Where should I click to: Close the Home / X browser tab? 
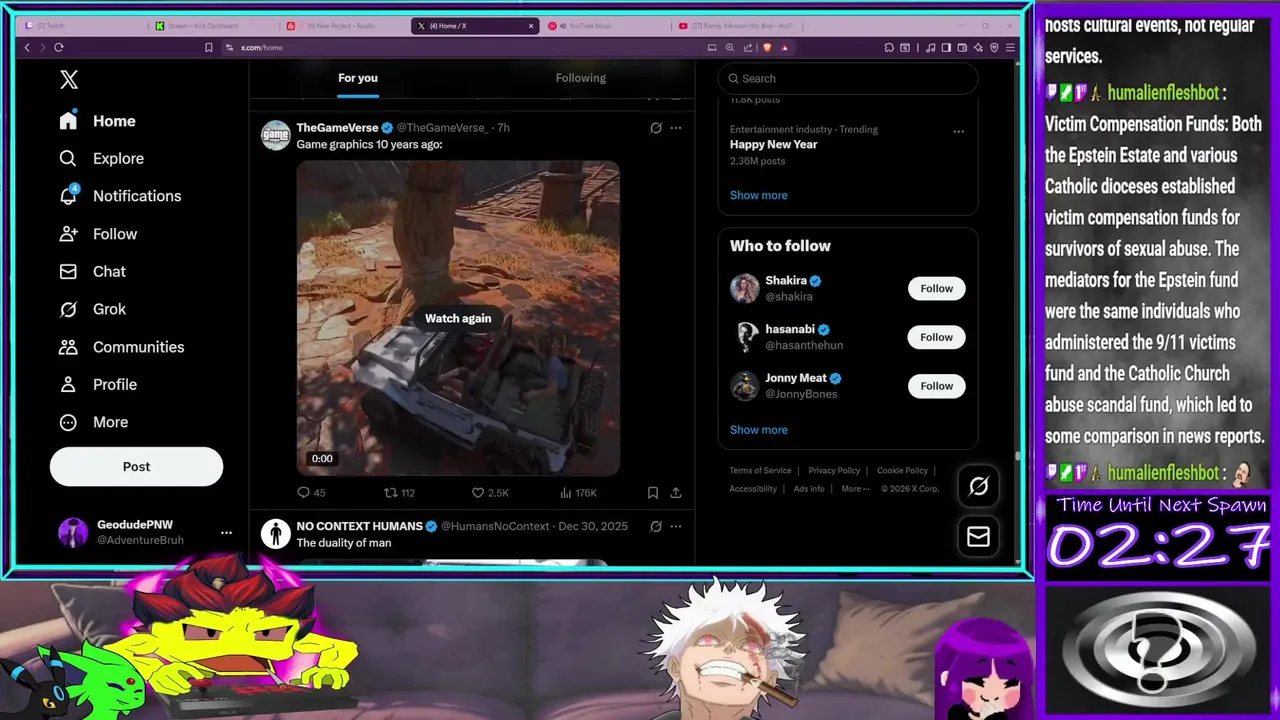[x=529, y=26]
